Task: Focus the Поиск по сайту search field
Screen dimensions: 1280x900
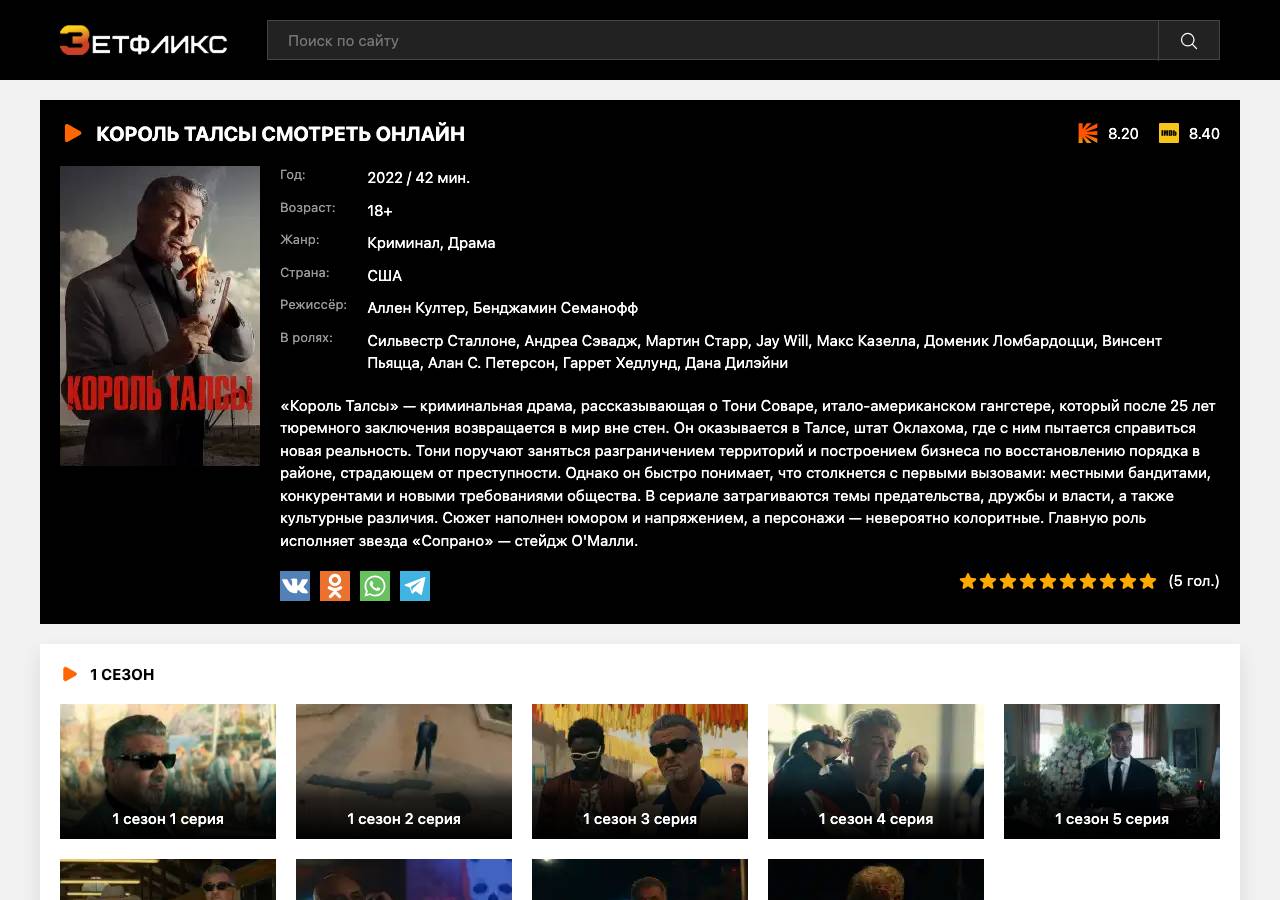Action: click(713, 40)
